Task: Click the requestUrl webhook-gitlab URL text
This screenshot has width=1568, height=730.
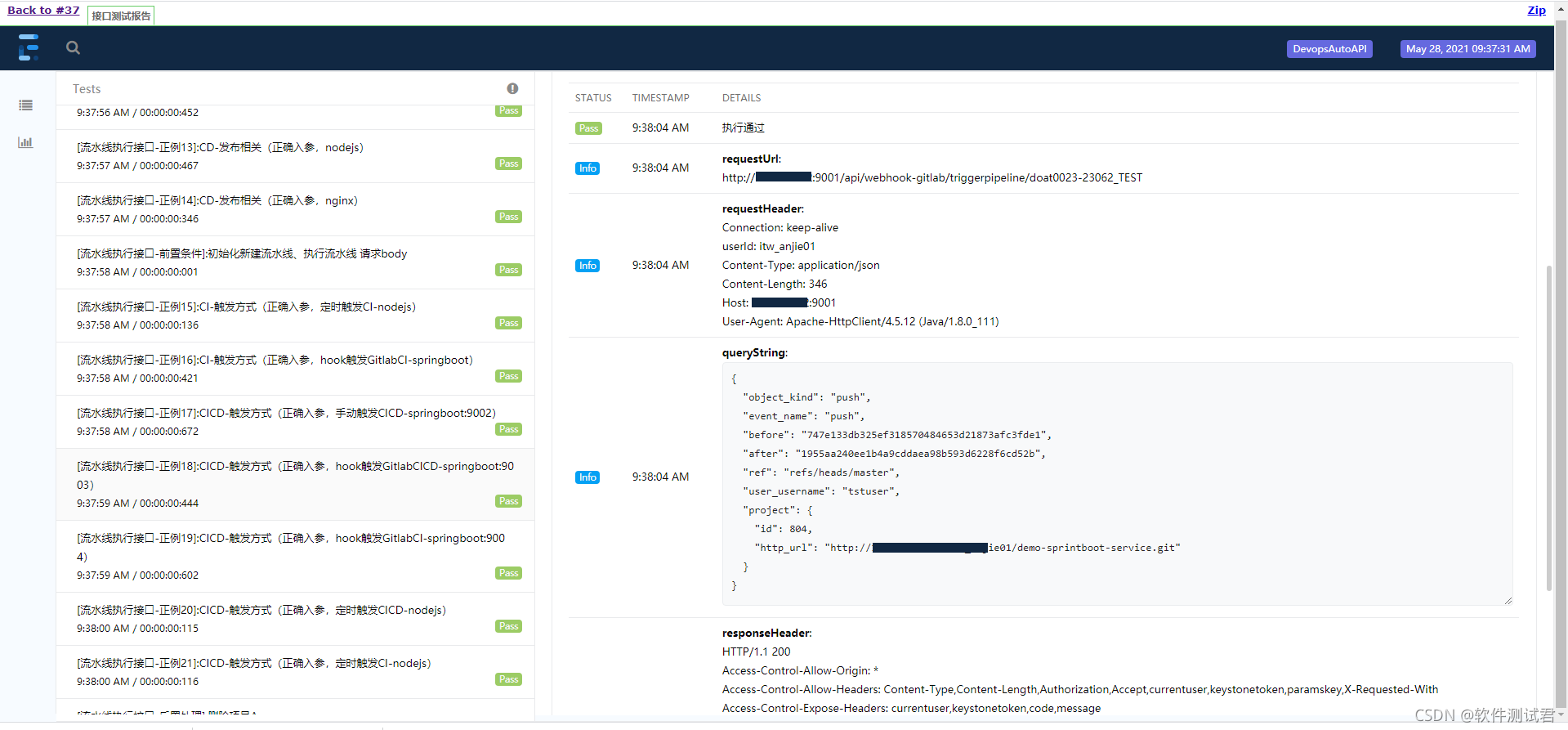Action: pos(932,177)
